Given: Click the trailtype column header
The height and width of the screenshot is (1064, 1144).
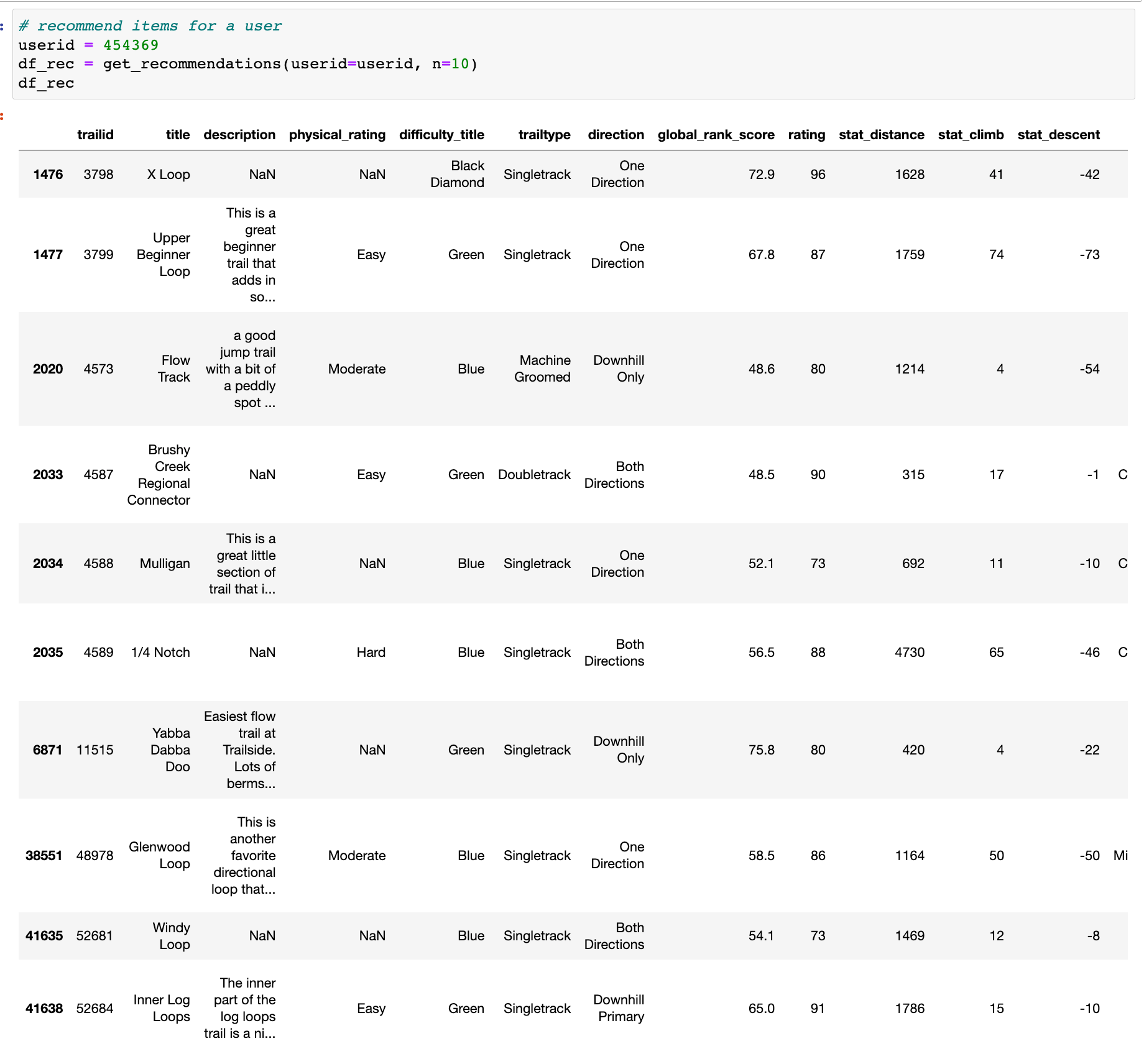Looking at the screenshot, I should click(544, 135).
